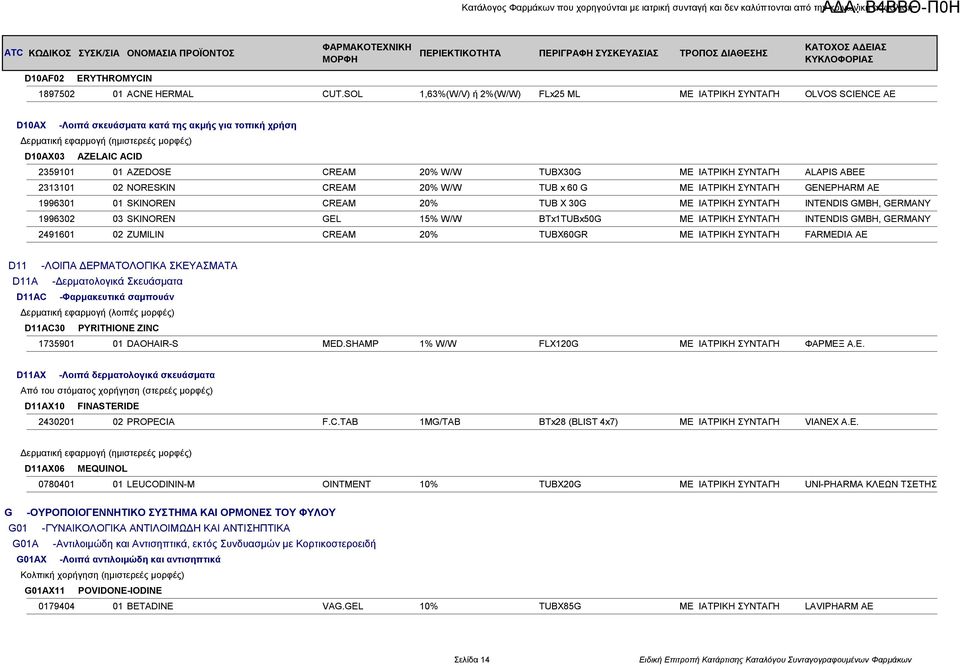Viewport: 960px width, 666px height.
Task: Select the D10AF02 ERYTHROMYCIN substance heading
Action: [88, 78]
